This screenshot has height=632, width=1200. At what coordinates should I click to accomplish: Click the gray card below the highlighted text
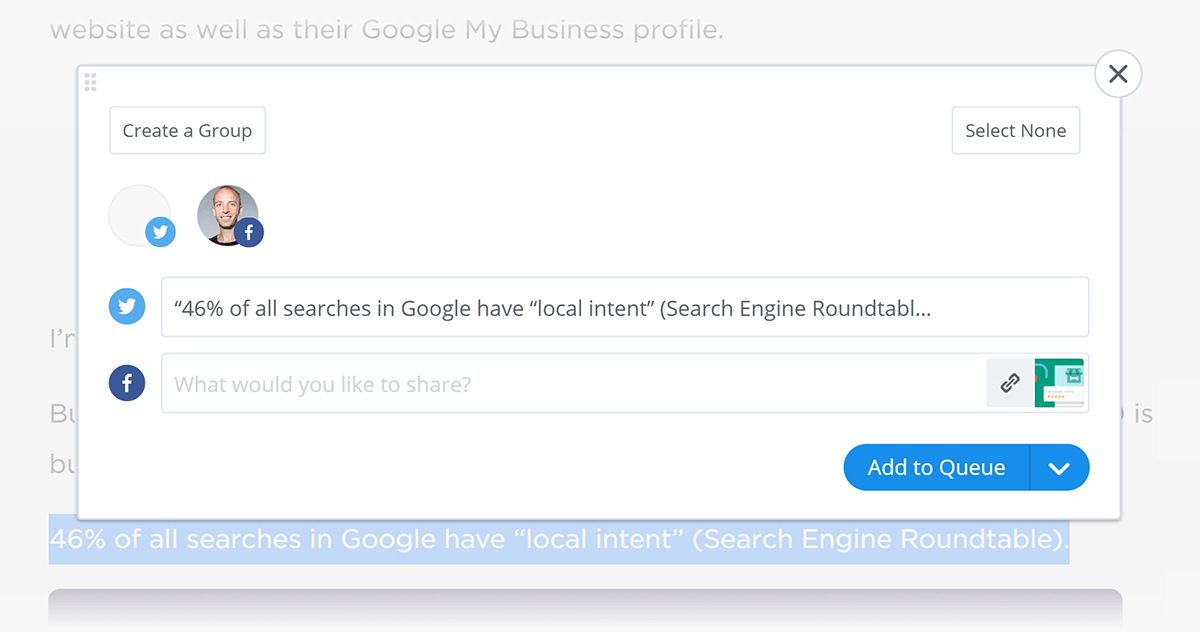coord(585,610)
